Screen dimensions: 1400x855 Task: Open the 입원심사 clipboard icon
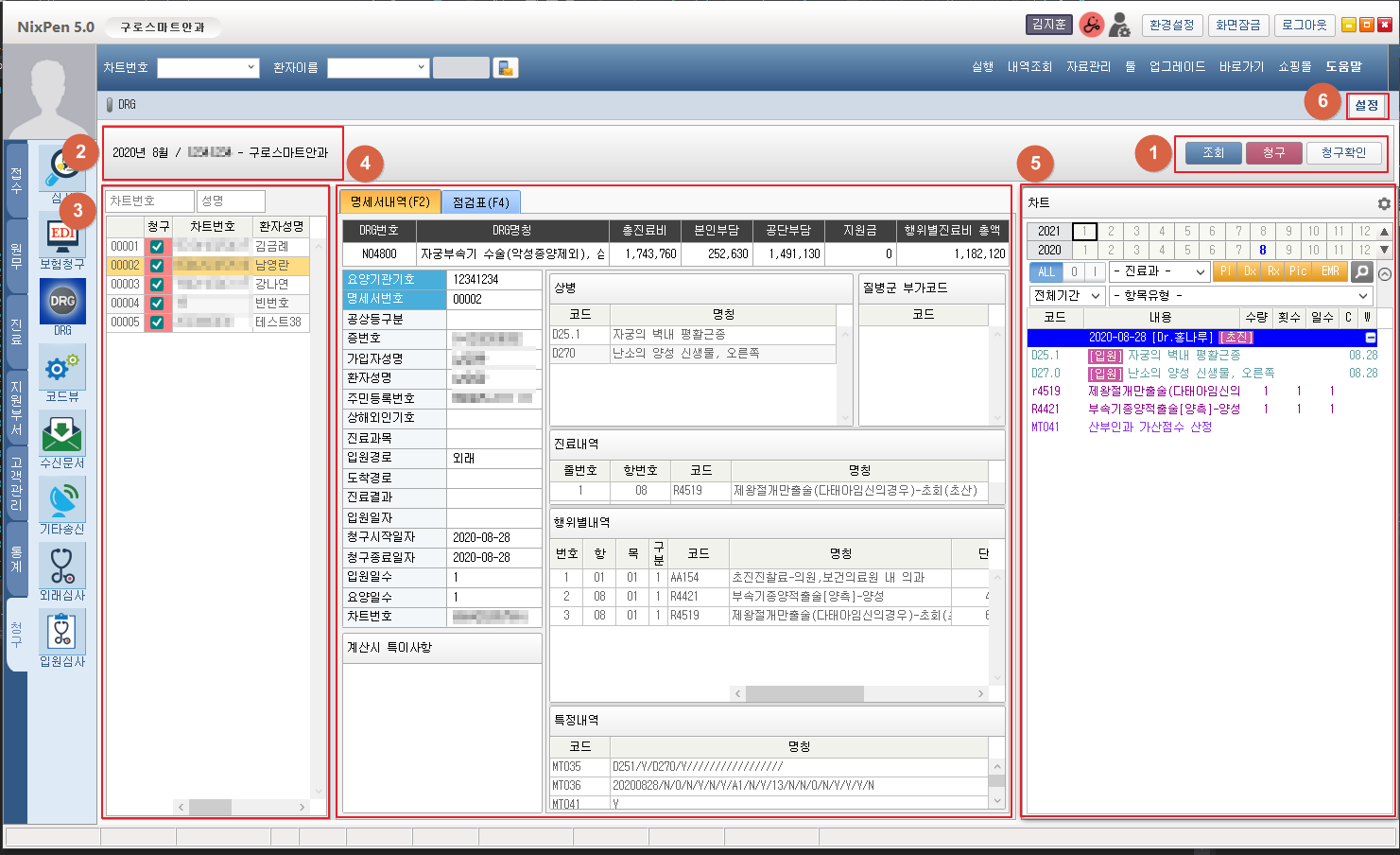coord(62,633)
